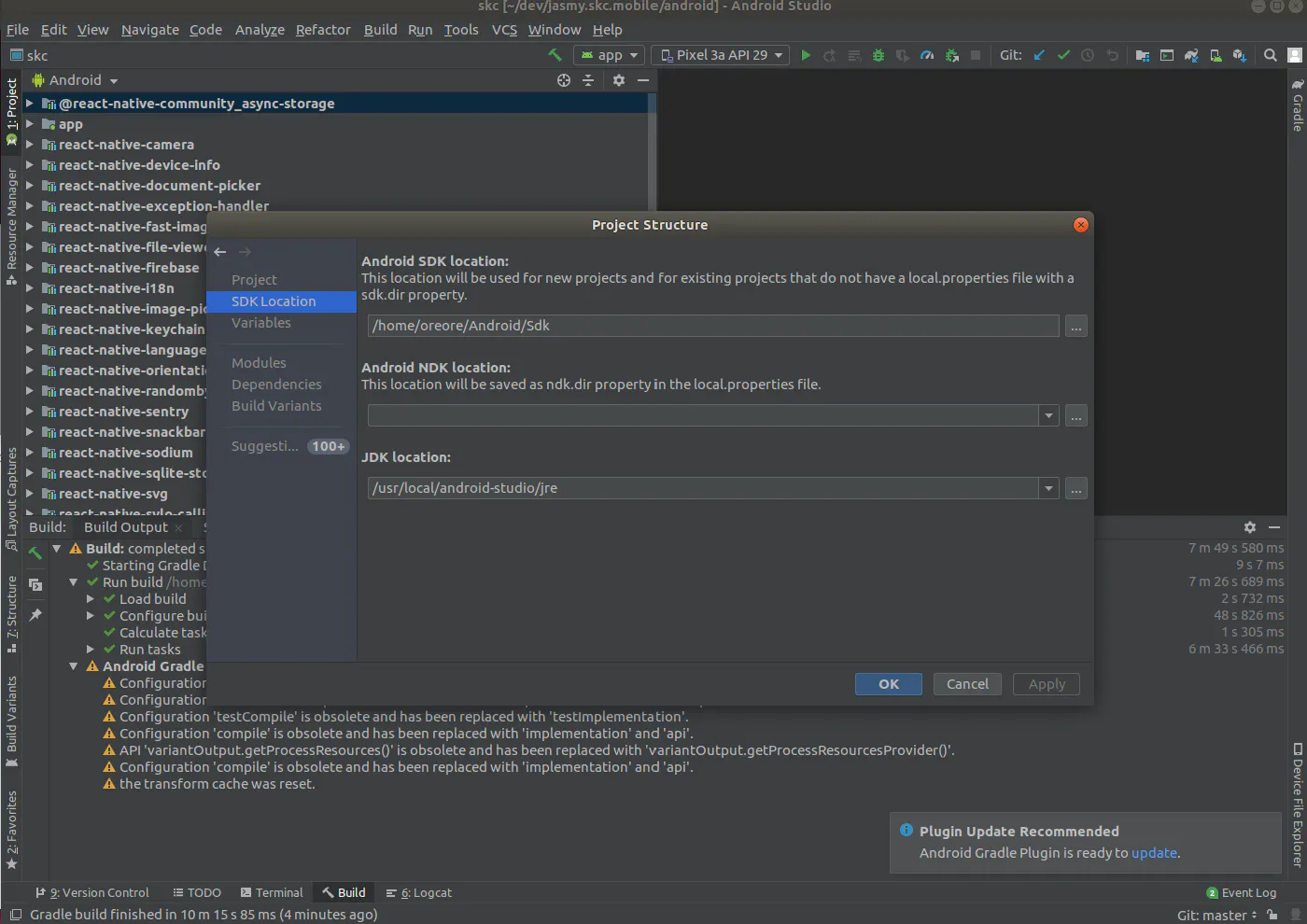Open the Refactor menu
The image size is (1307, 924).
(323, 30)
